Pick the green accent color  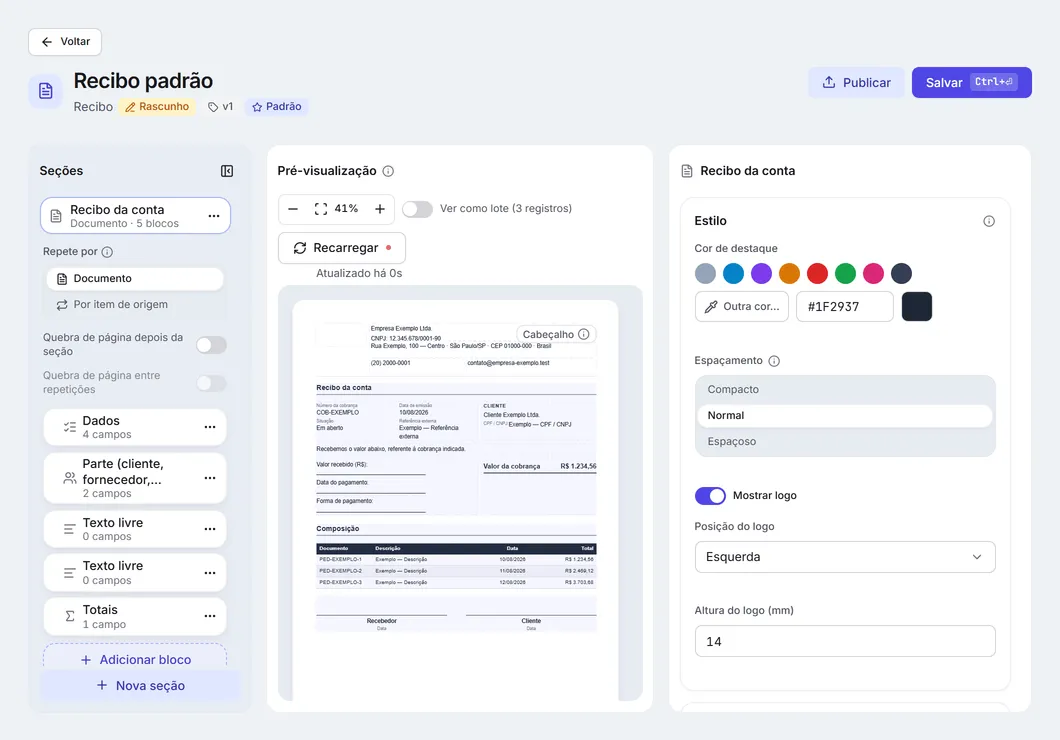[x=845, y=274]
